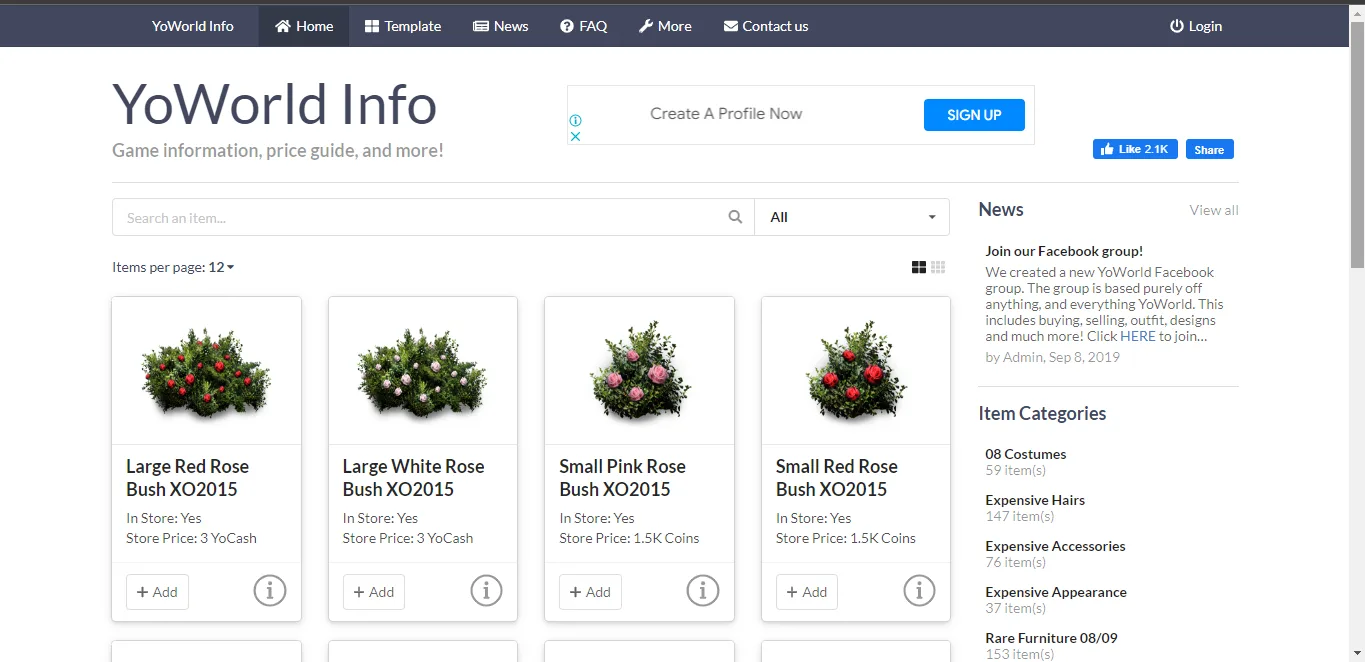Click Small Red Rose Bush thumbnail

click(x=856, y=371)
